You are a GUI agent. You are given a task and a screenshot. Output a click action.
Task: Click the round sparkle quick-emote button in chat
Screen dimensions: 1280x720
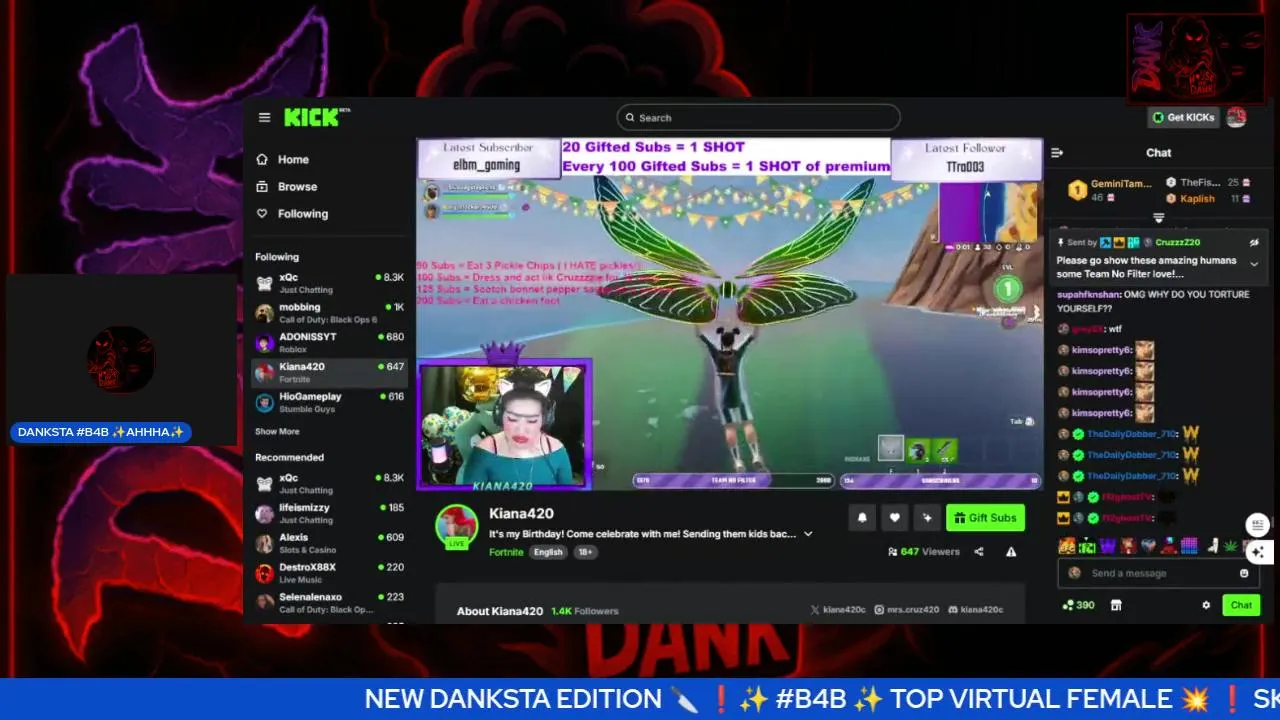point(1258,551)
